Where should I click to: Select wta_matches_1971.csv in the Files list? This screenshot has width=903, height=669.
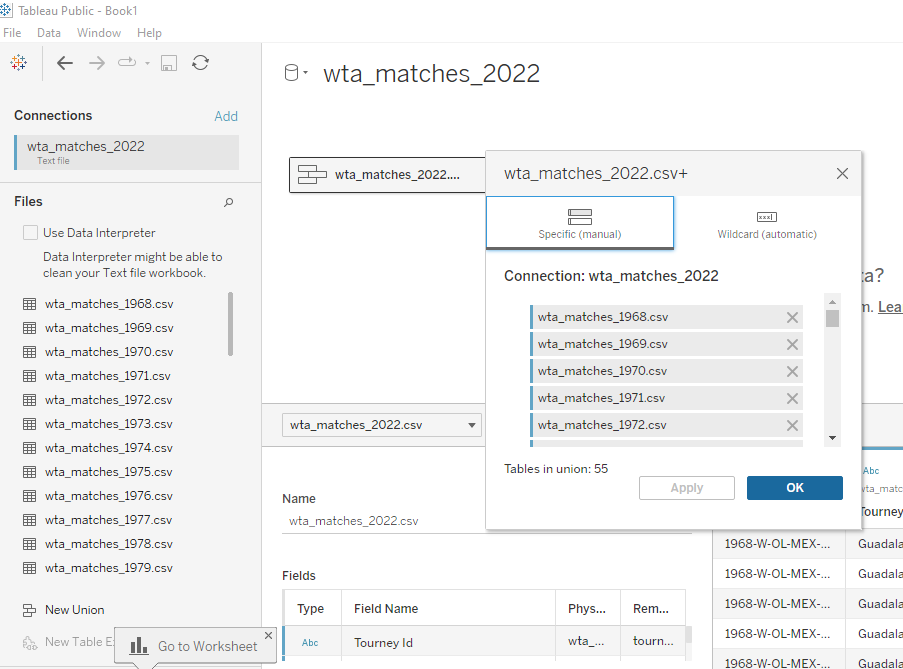(108, 376)
